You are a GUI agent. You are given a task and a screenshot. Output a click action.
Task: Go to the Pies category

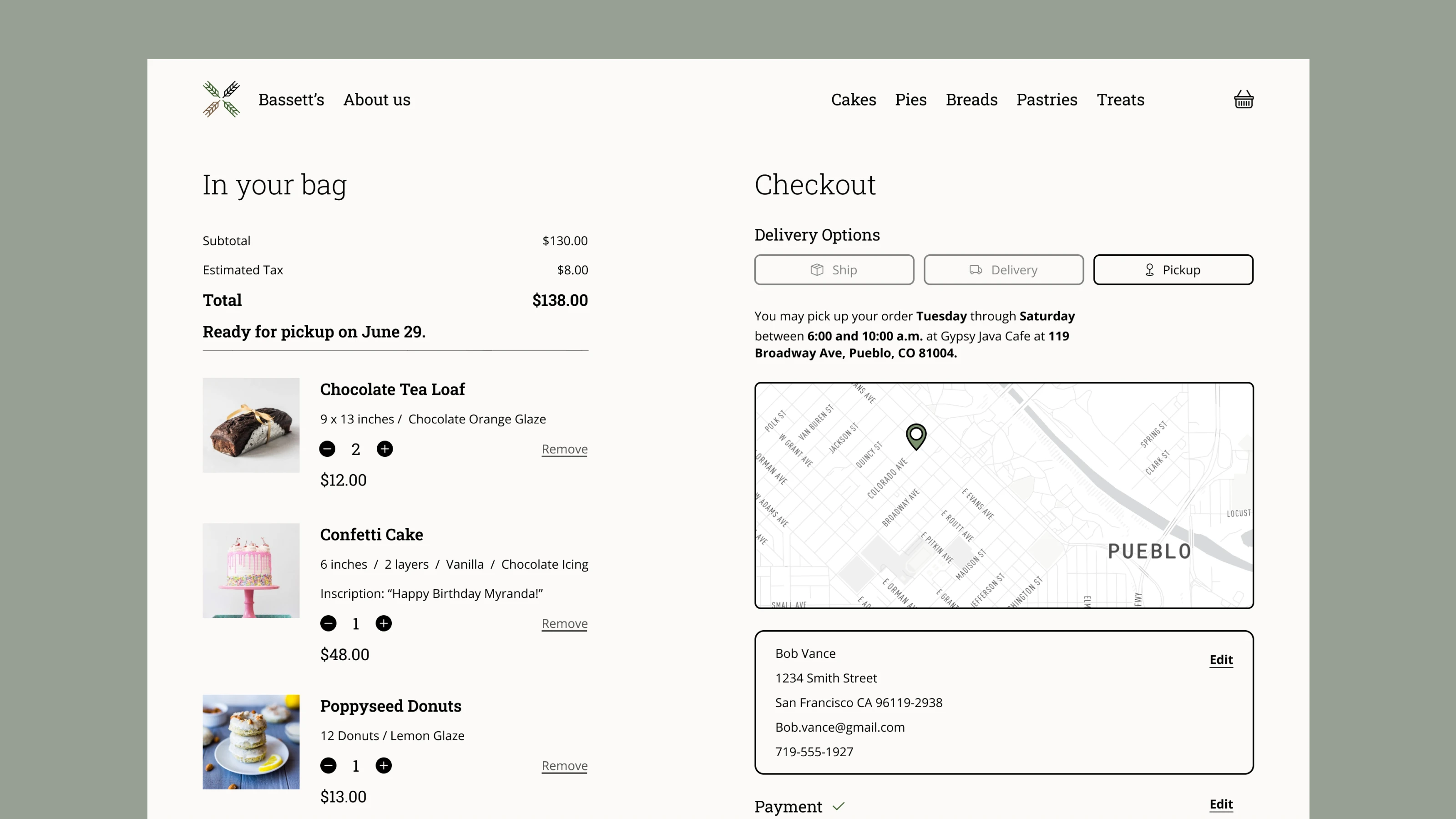click(x=910, y=100)
